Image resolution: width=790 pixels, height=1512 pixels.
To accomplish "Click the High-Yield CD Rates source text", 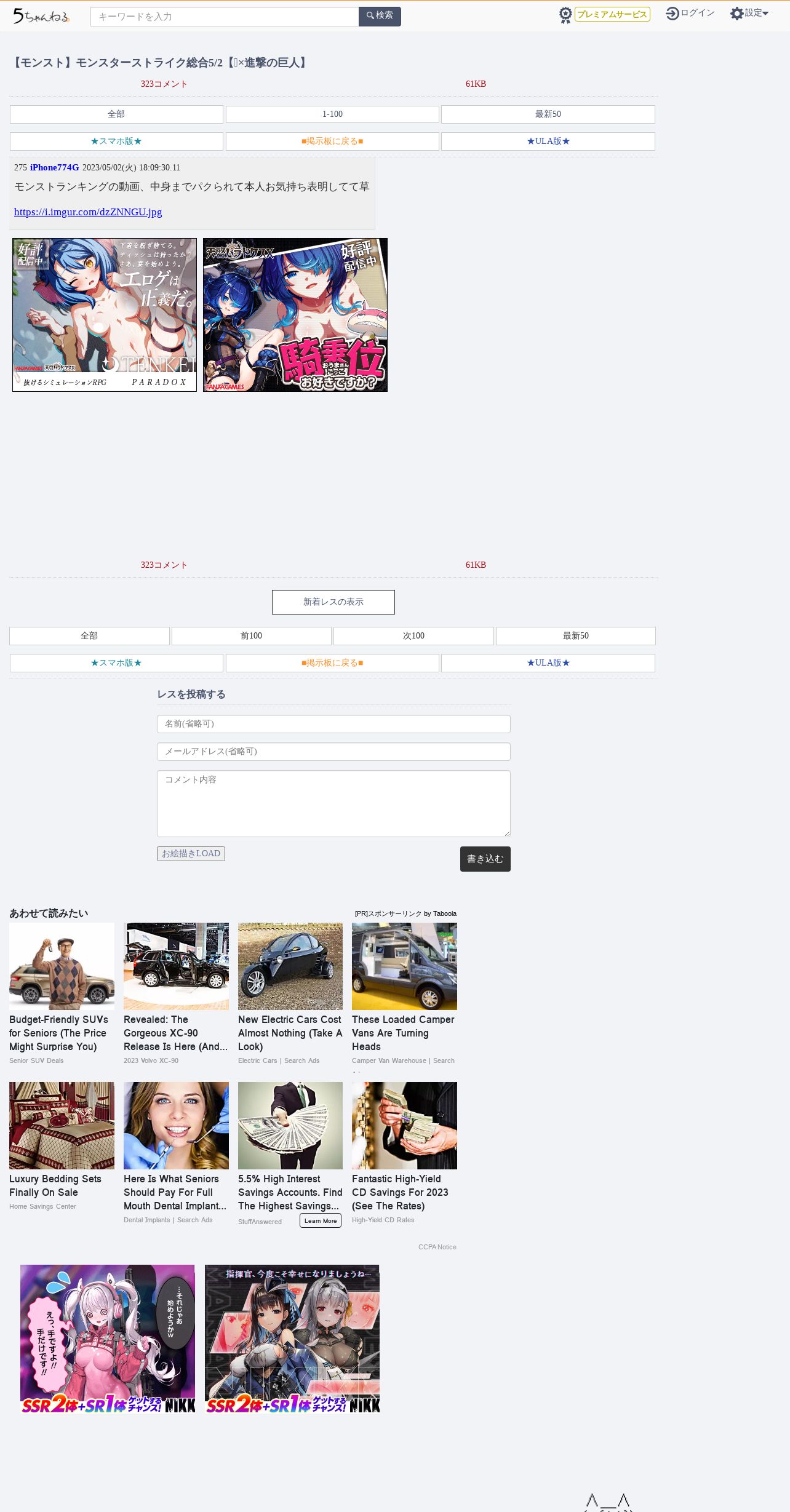I will tap(383, 1220).
